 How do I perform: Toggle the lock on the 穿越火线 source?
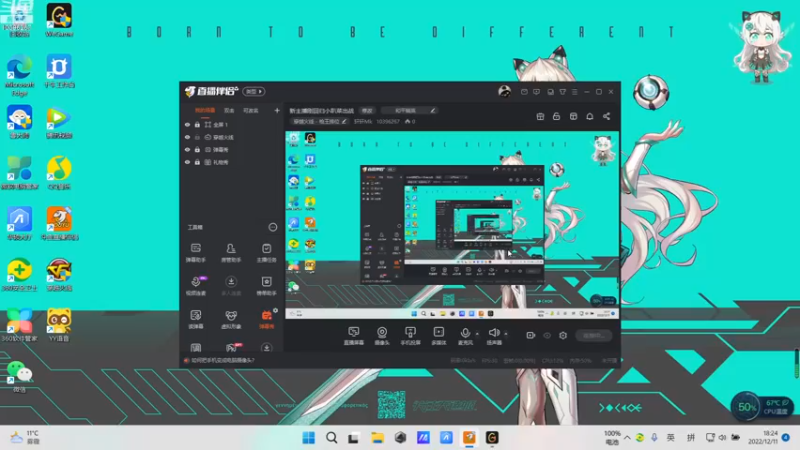point(197,137)
